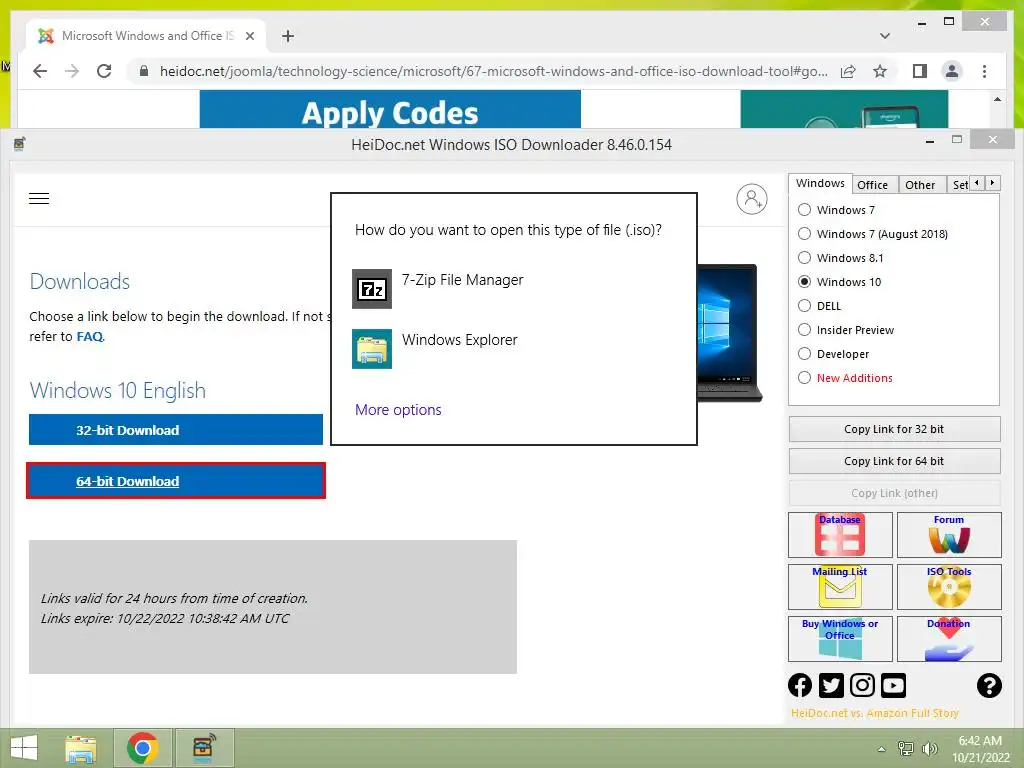Screen dimensions: 1024x768
Task: Visit the Facebook page icon
Action: (800, 685)
